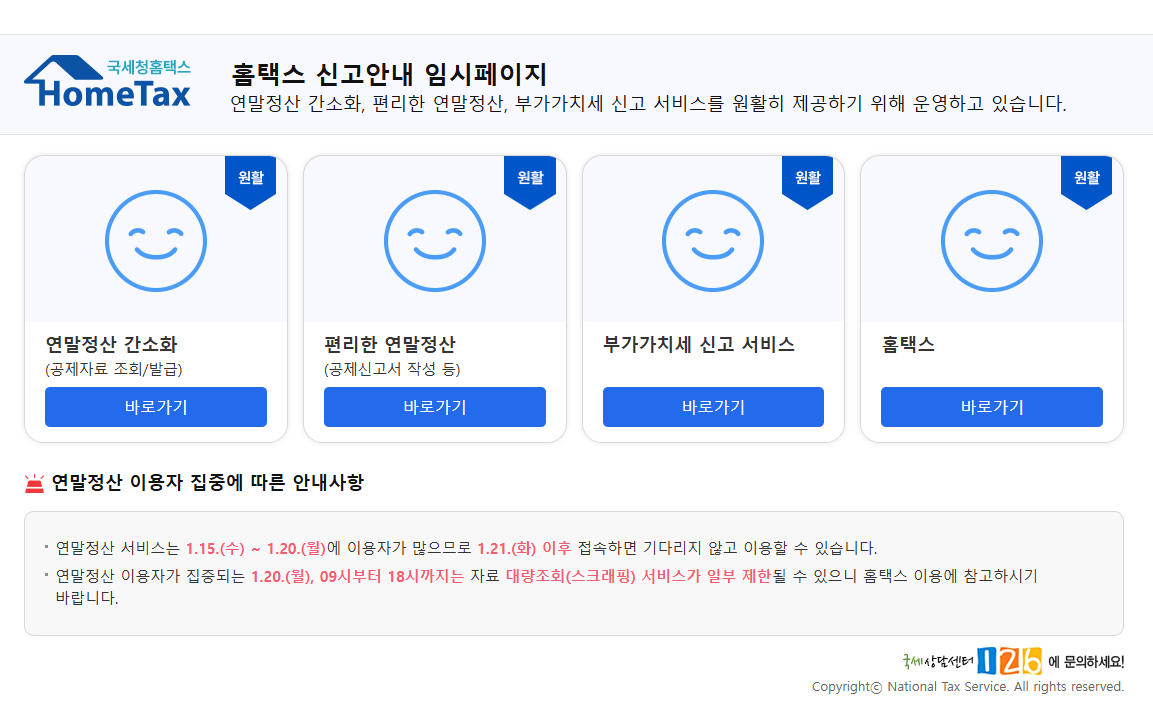Open 바로가기 for 연말정산 간소화

[x=156, y=407]
